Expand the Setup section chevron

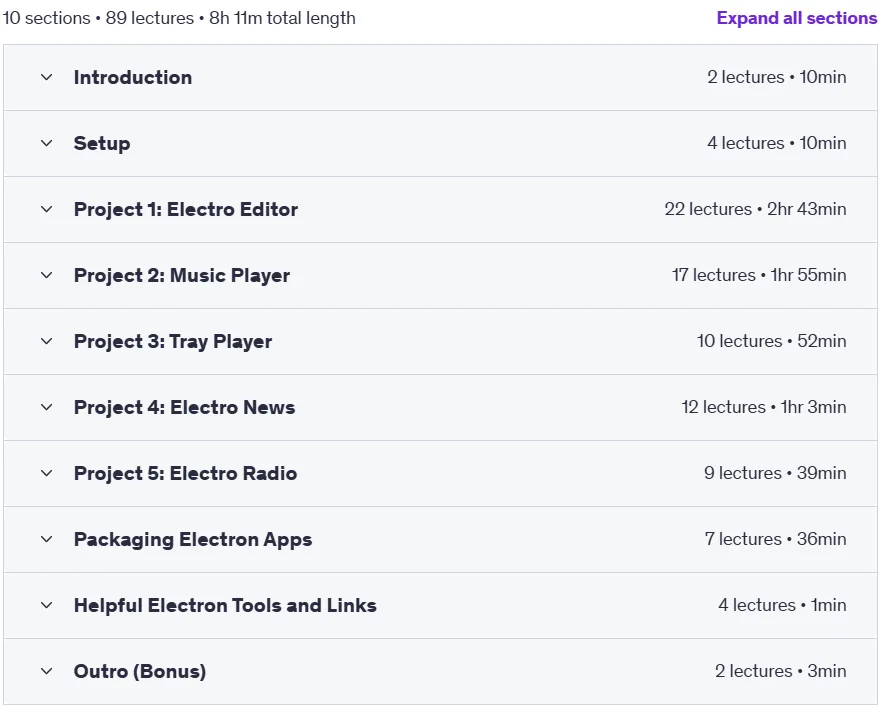47,144
